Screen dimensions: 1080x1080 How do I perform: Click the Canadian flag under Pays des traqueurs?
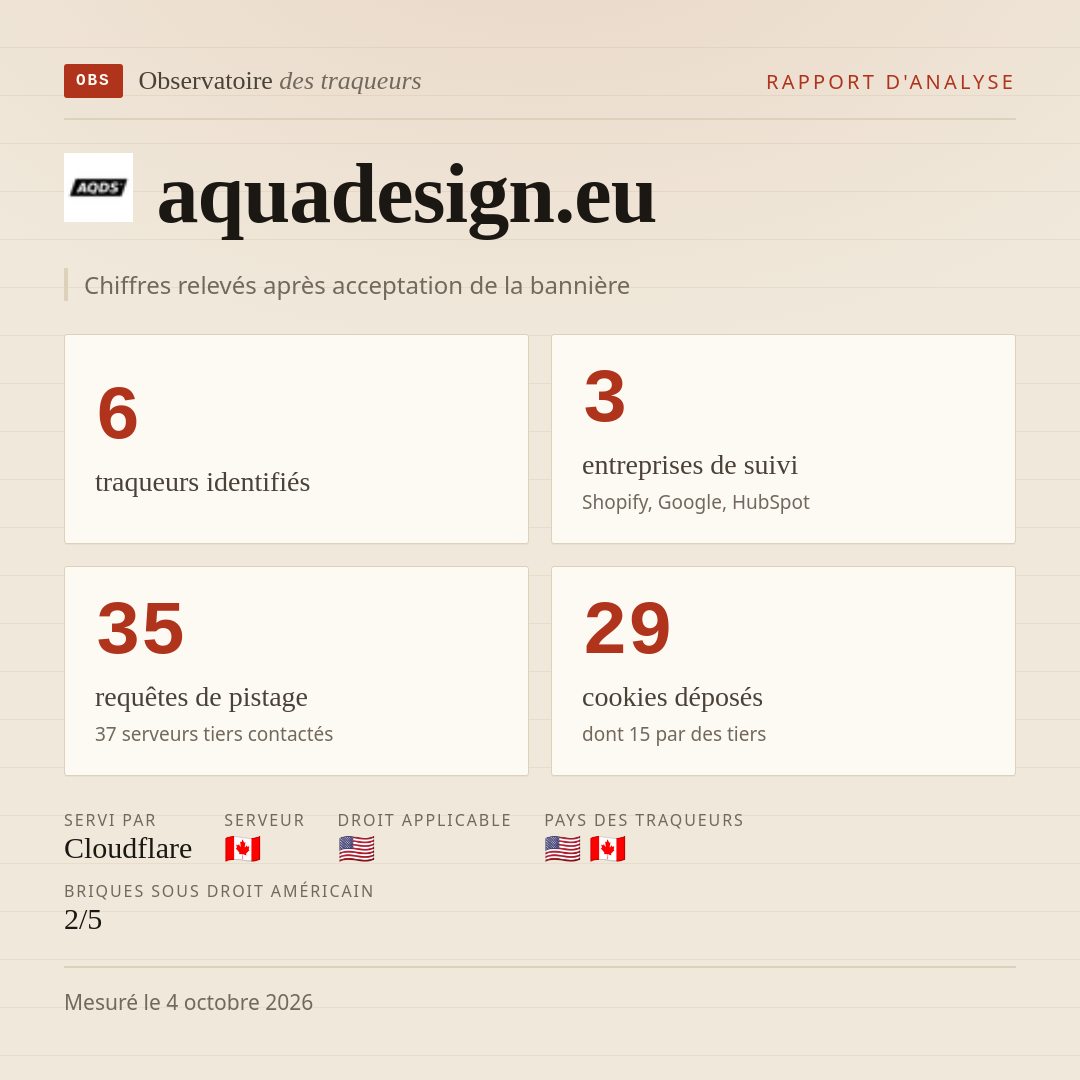608,849
